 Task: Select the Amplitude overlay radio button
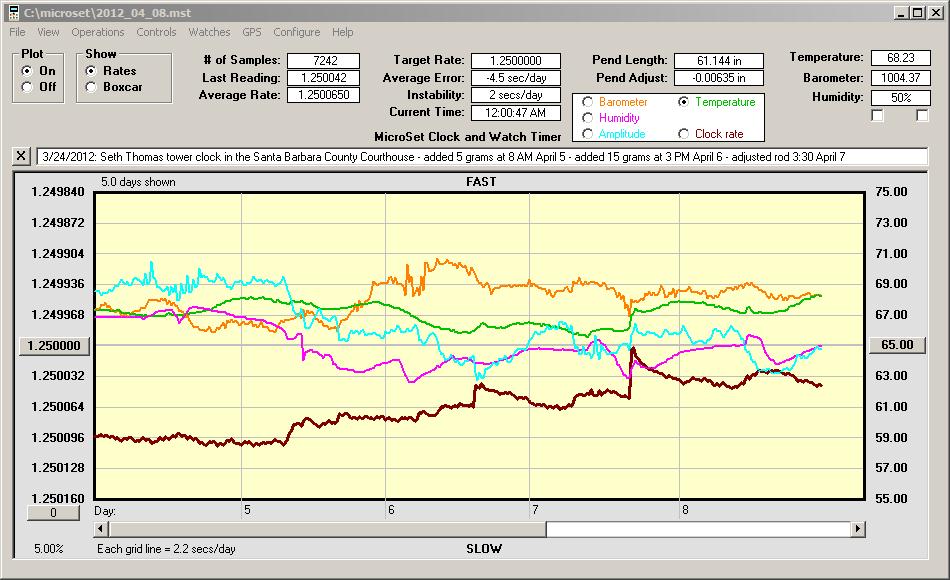point(587,134)
